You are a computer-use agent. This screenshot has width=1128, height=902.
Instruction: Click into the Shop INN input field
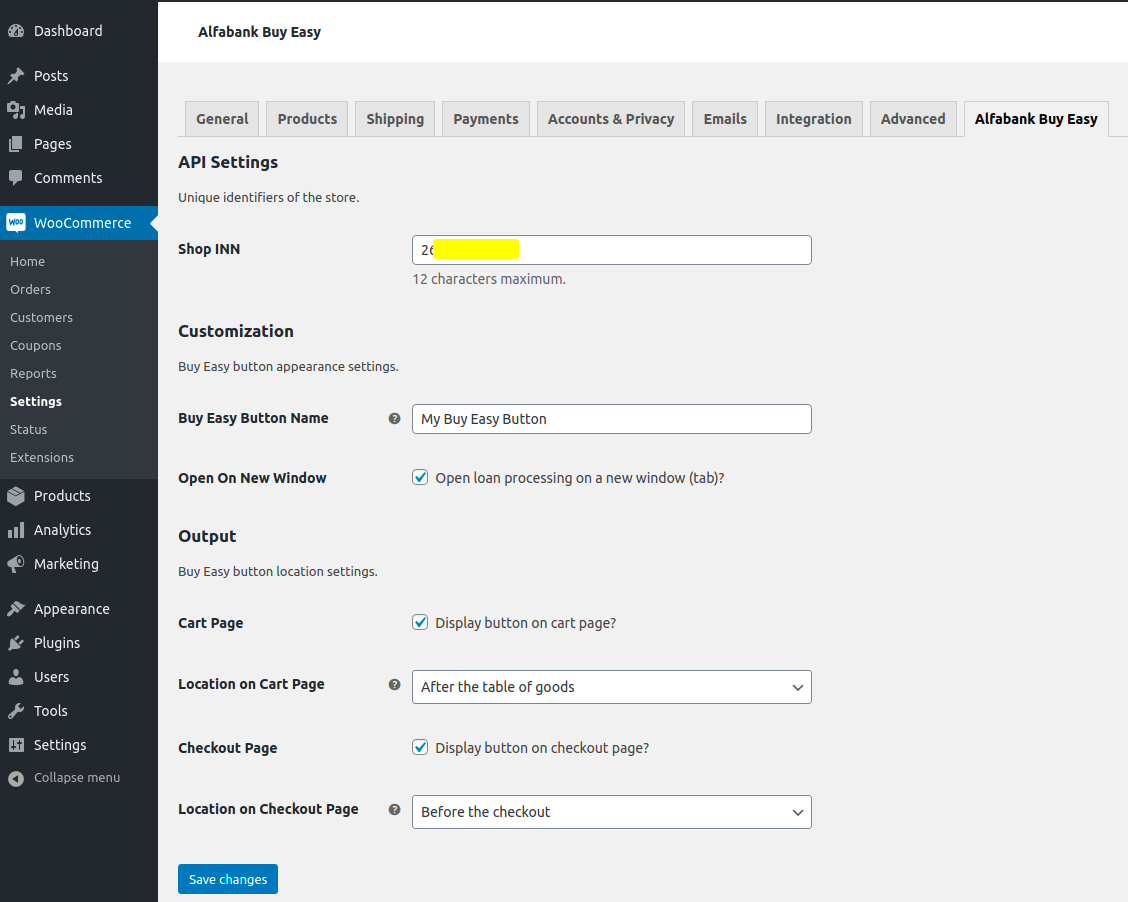coord(611,250)
